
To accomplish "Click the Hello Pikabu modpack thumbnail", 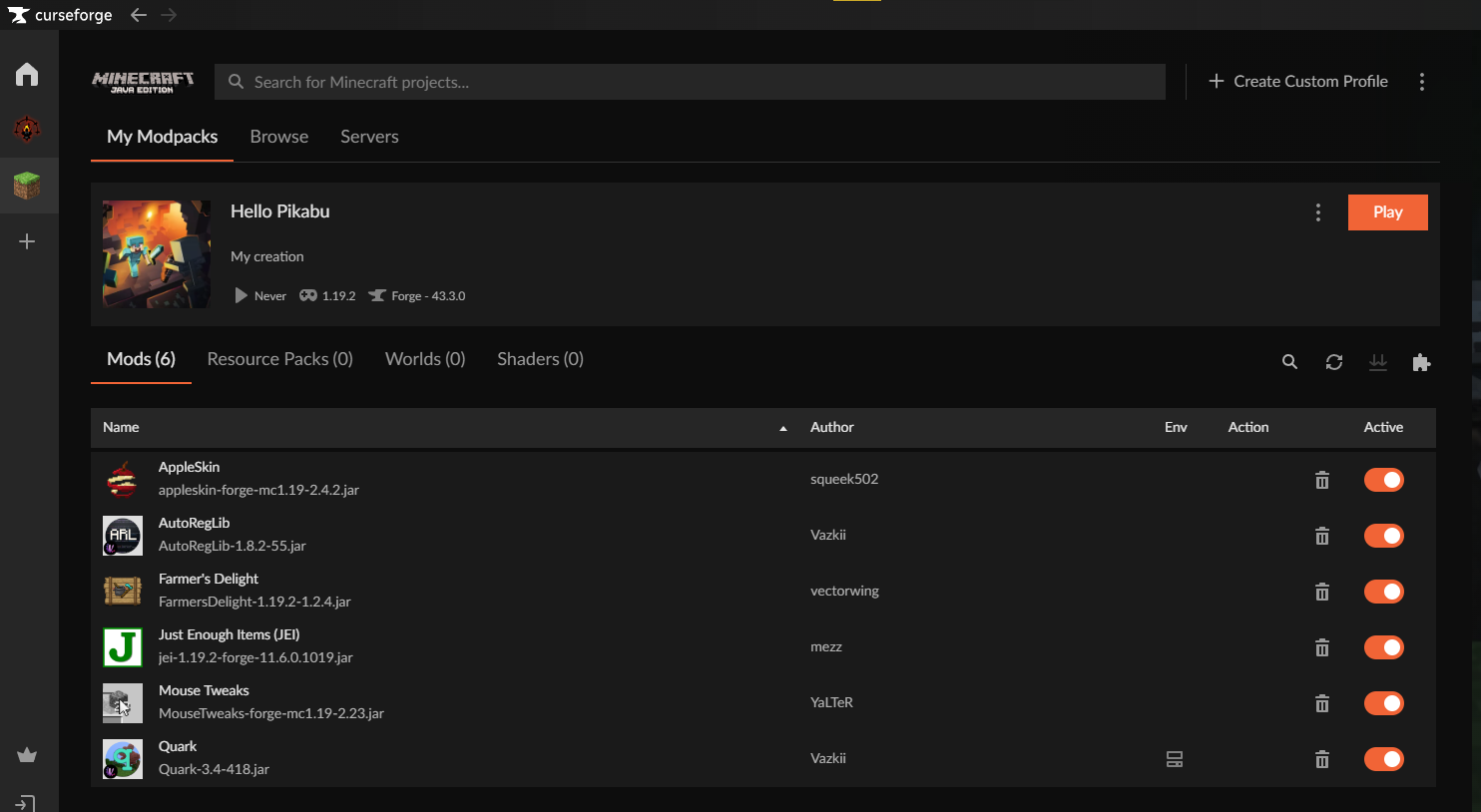I will (x=157, y=254).
